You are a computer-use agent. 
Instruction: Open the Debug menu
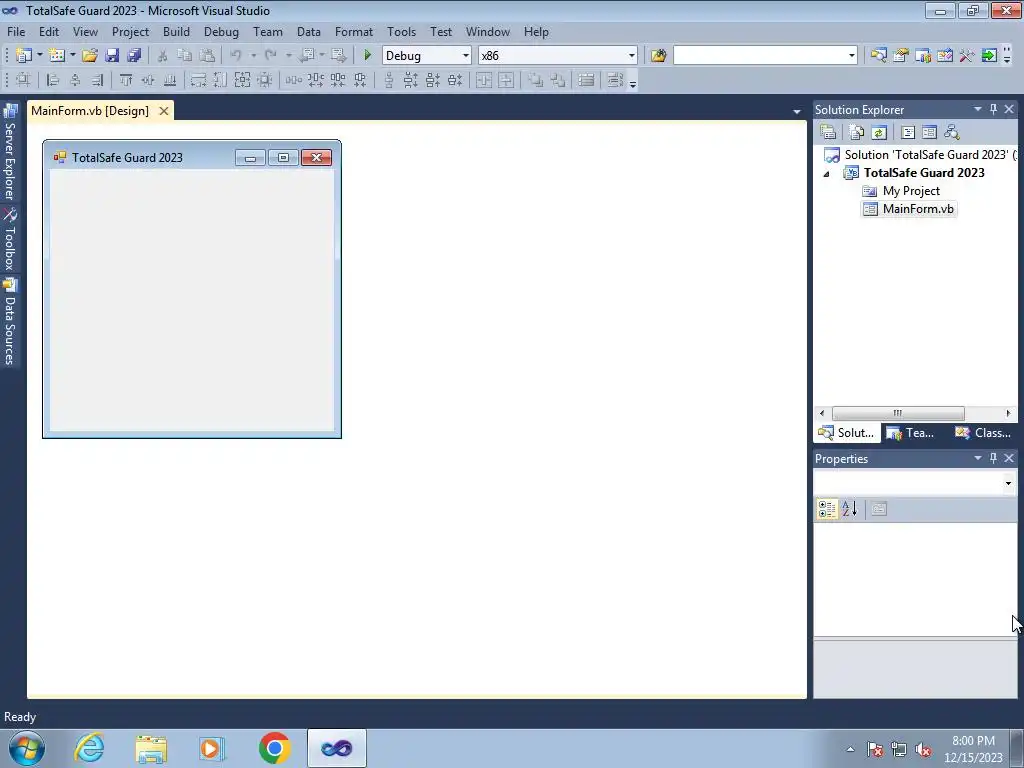coord(221,31)
